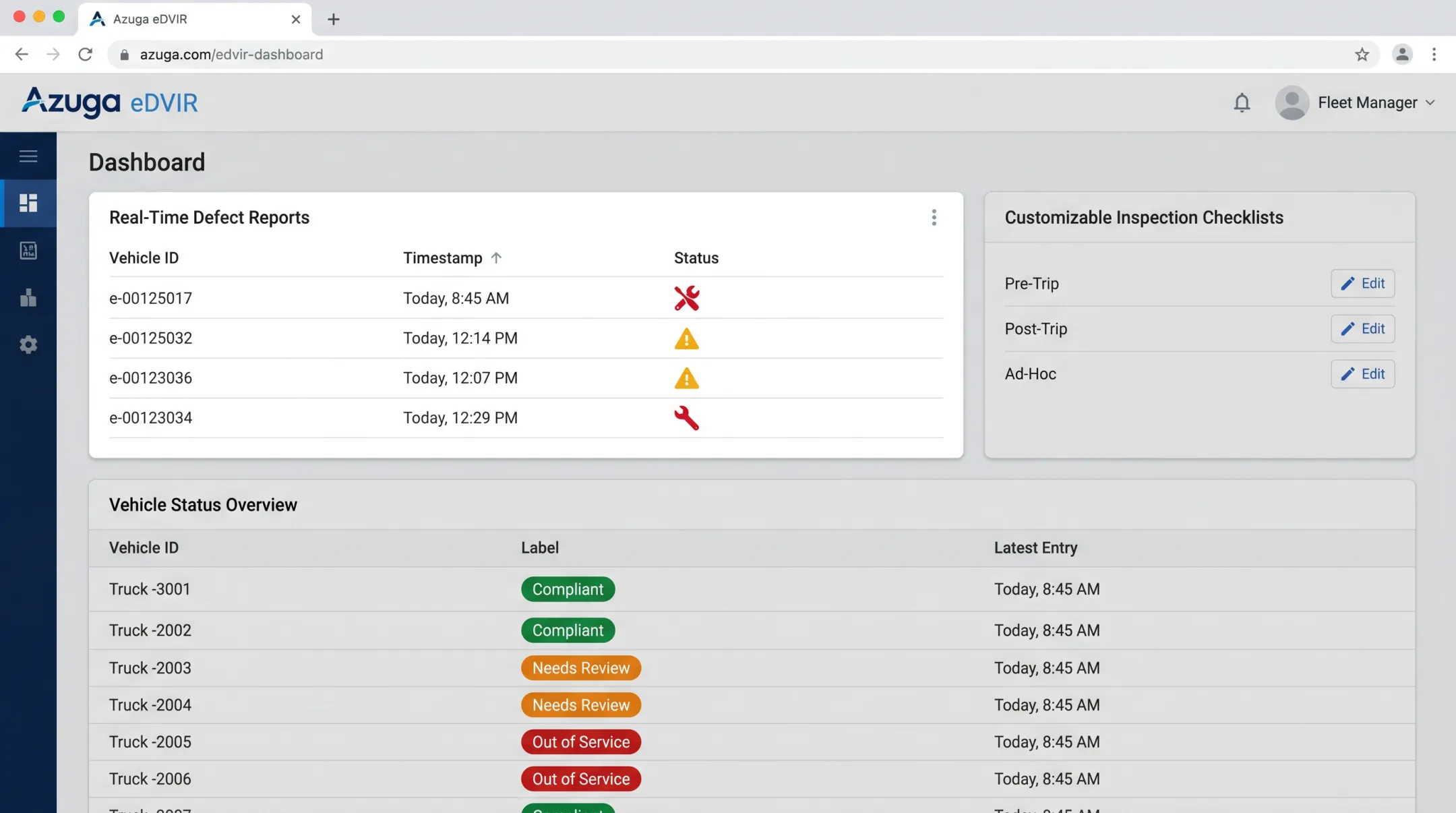Click Out of Service label for Truck -2005
Viewport: 1456px width, 813px height.
tap(580, 742)
